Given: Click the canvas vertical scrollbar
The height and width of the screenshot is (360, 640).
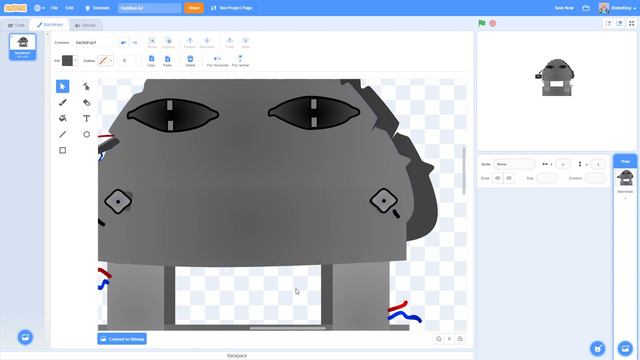Looking at the screenshot, I should click(464, 171).
